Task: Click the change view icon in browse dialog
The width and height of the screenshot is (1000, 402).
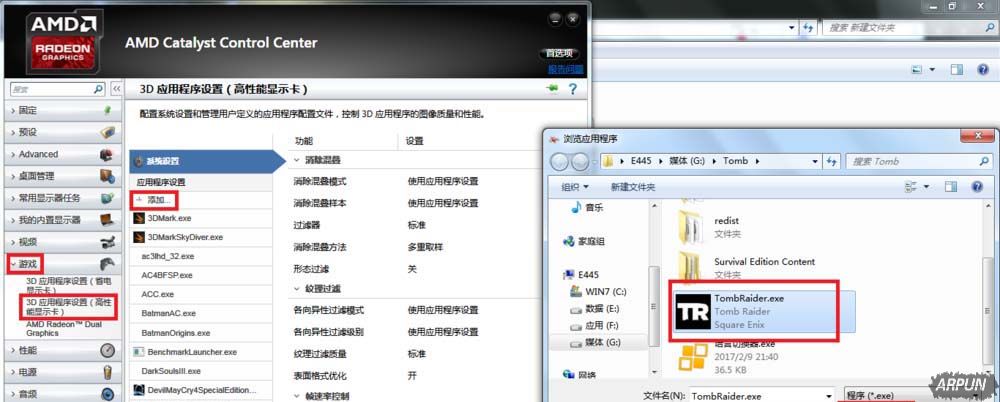Action: pyautogui.click(x=911, y=187)
